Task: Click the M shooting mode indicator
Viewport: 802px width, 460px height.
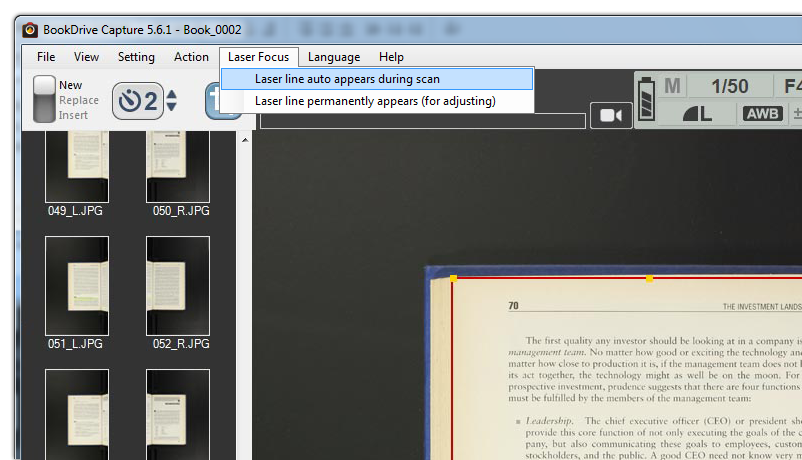Action: point(672,86)
